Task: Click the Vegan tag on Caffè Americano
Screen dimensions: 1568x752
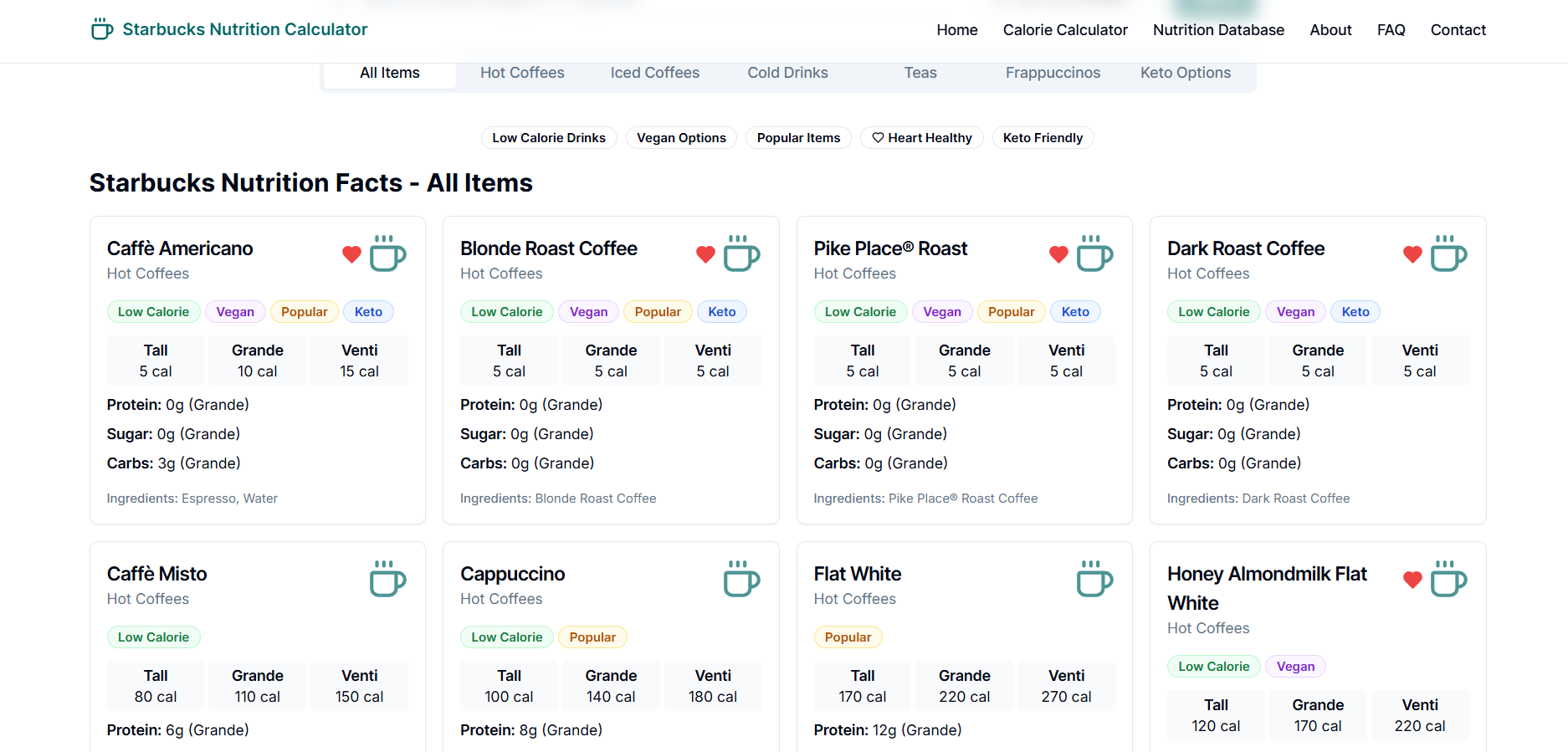Action: point(235,312)
